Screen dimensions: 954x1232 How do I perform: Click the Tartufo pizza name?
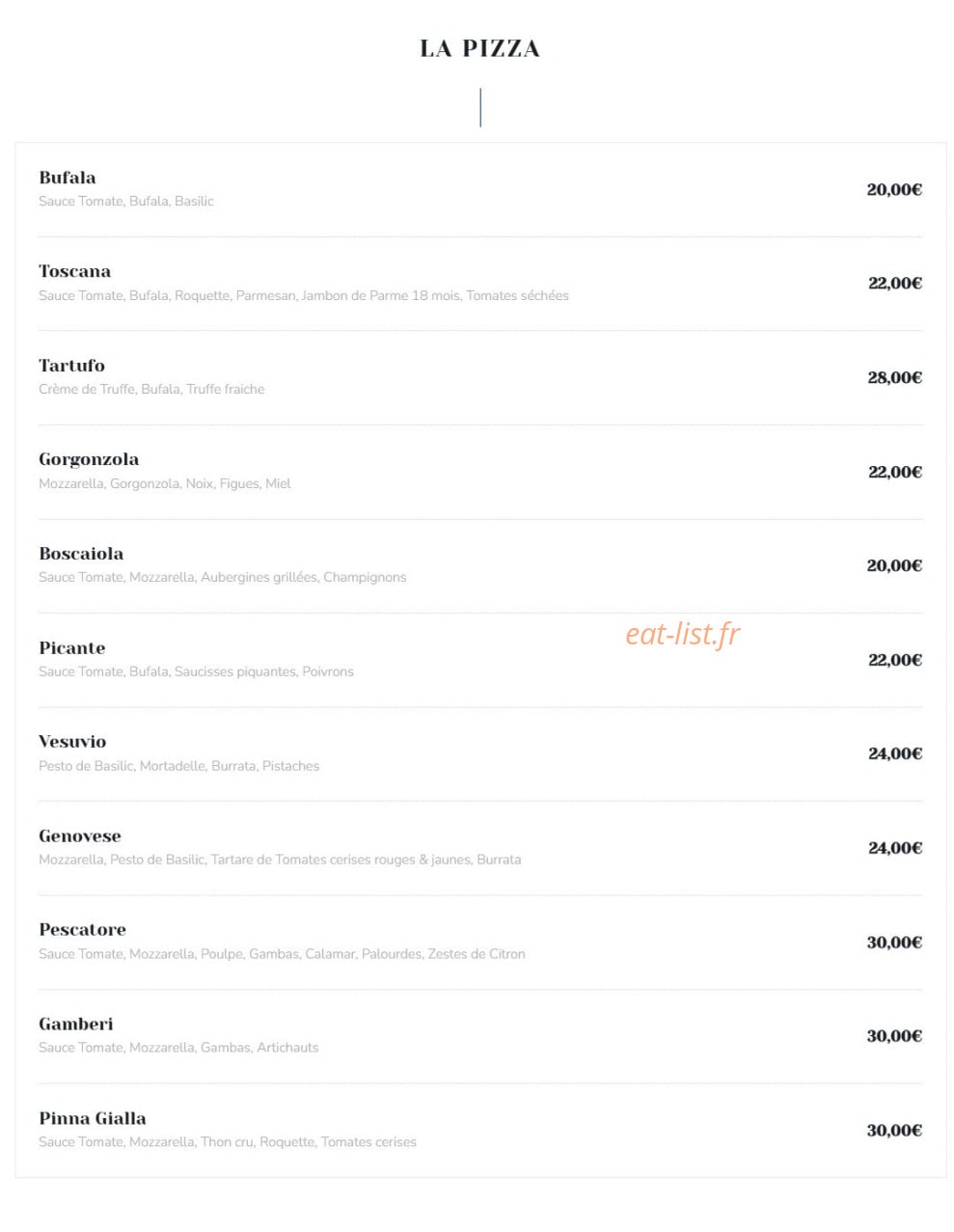click(71, 366)
